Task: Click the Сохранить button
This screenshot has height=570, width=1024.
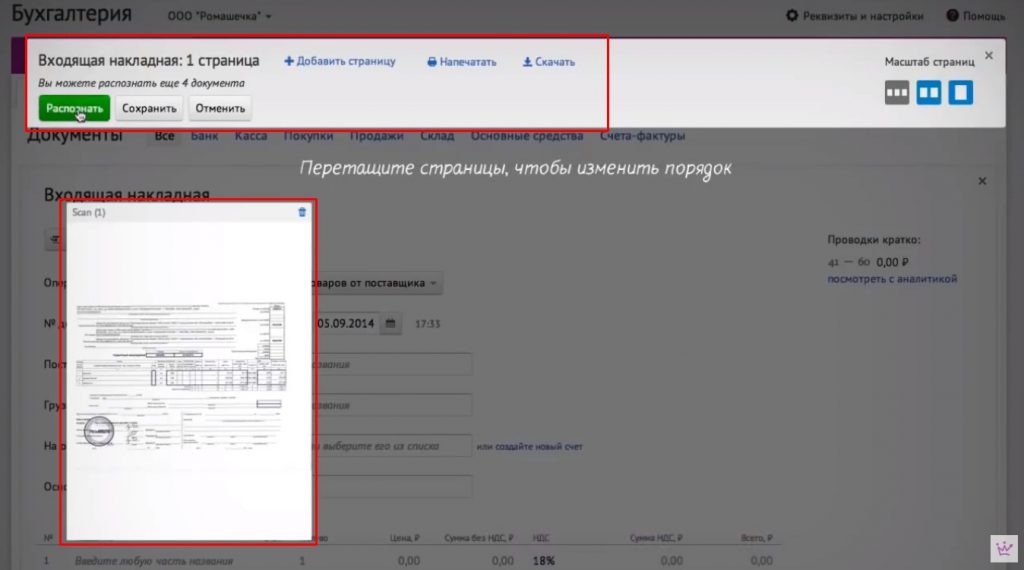Action: [x=149, y=108]
